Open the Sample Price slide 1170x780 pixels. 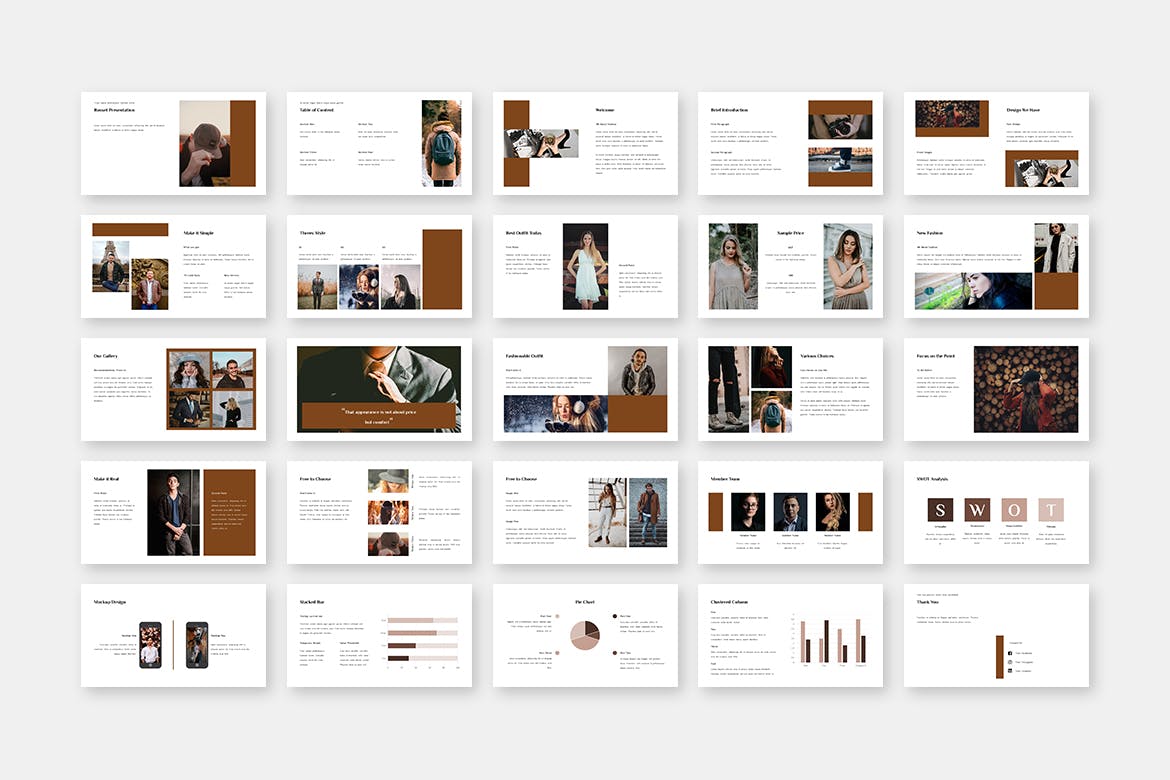pyautogui.click(x=790, y=266)
